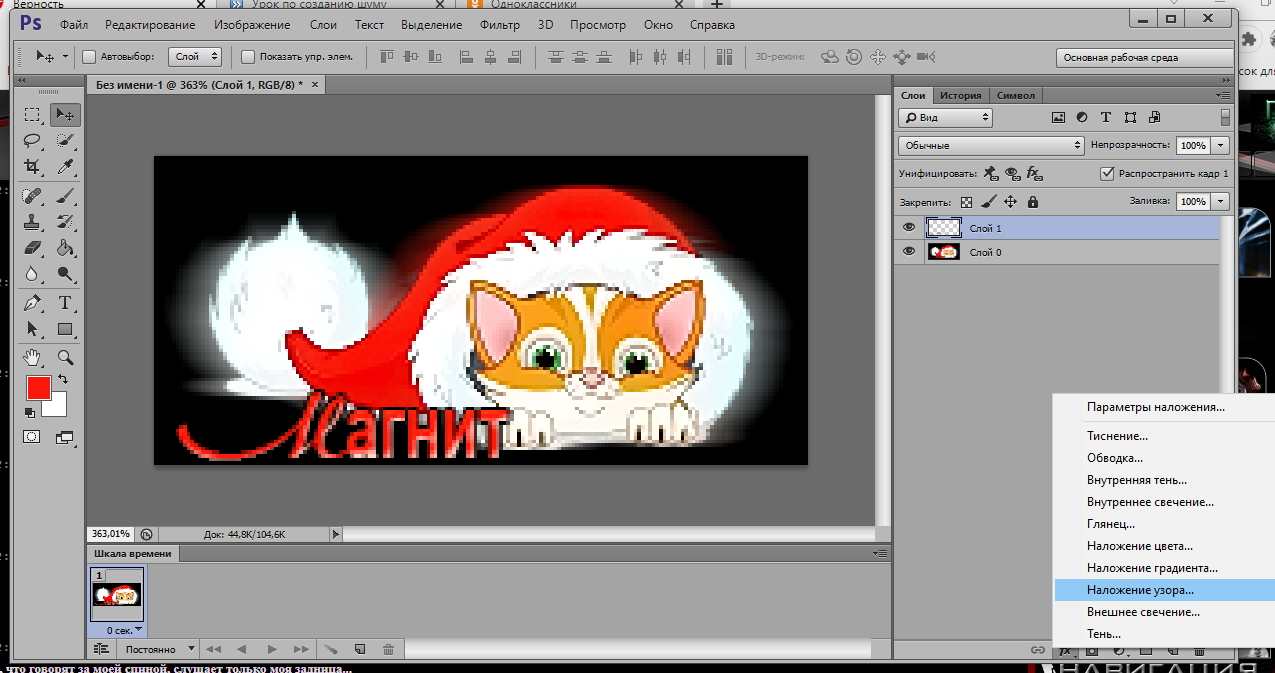Viewport: 1275px width, 673px height.
Task: Select the Path Selection tool
Action: click(x=32, y=328)
